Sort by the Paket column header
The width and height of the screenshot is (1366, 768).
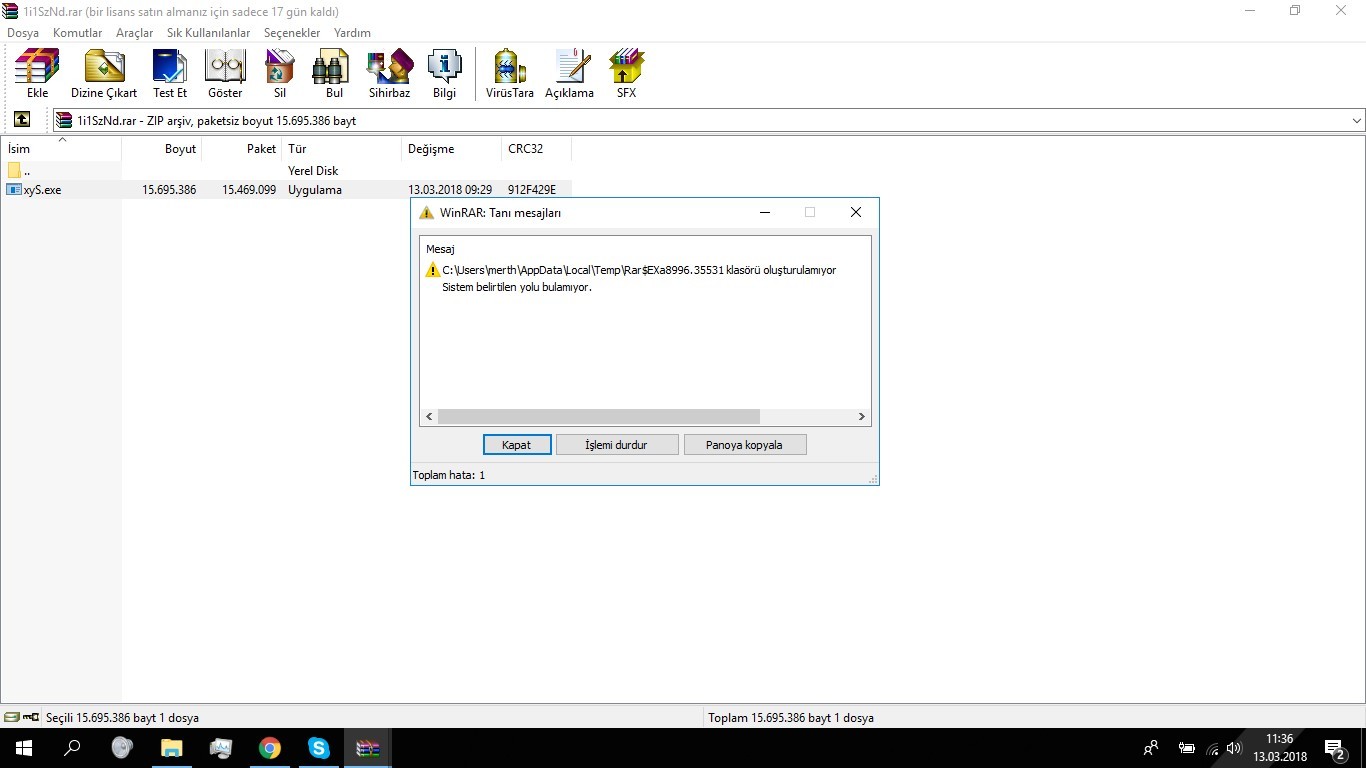242,149
